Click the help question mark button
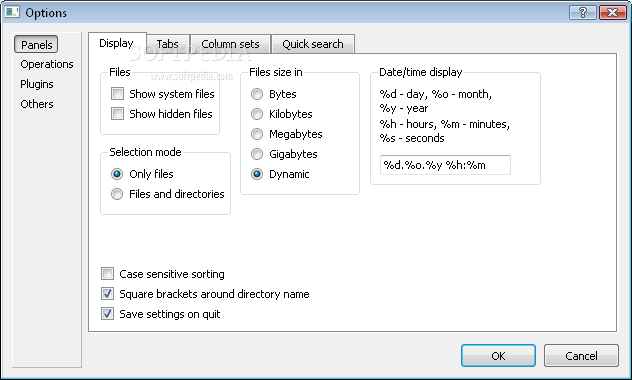632x380 pixels. (x=583, y=12)
